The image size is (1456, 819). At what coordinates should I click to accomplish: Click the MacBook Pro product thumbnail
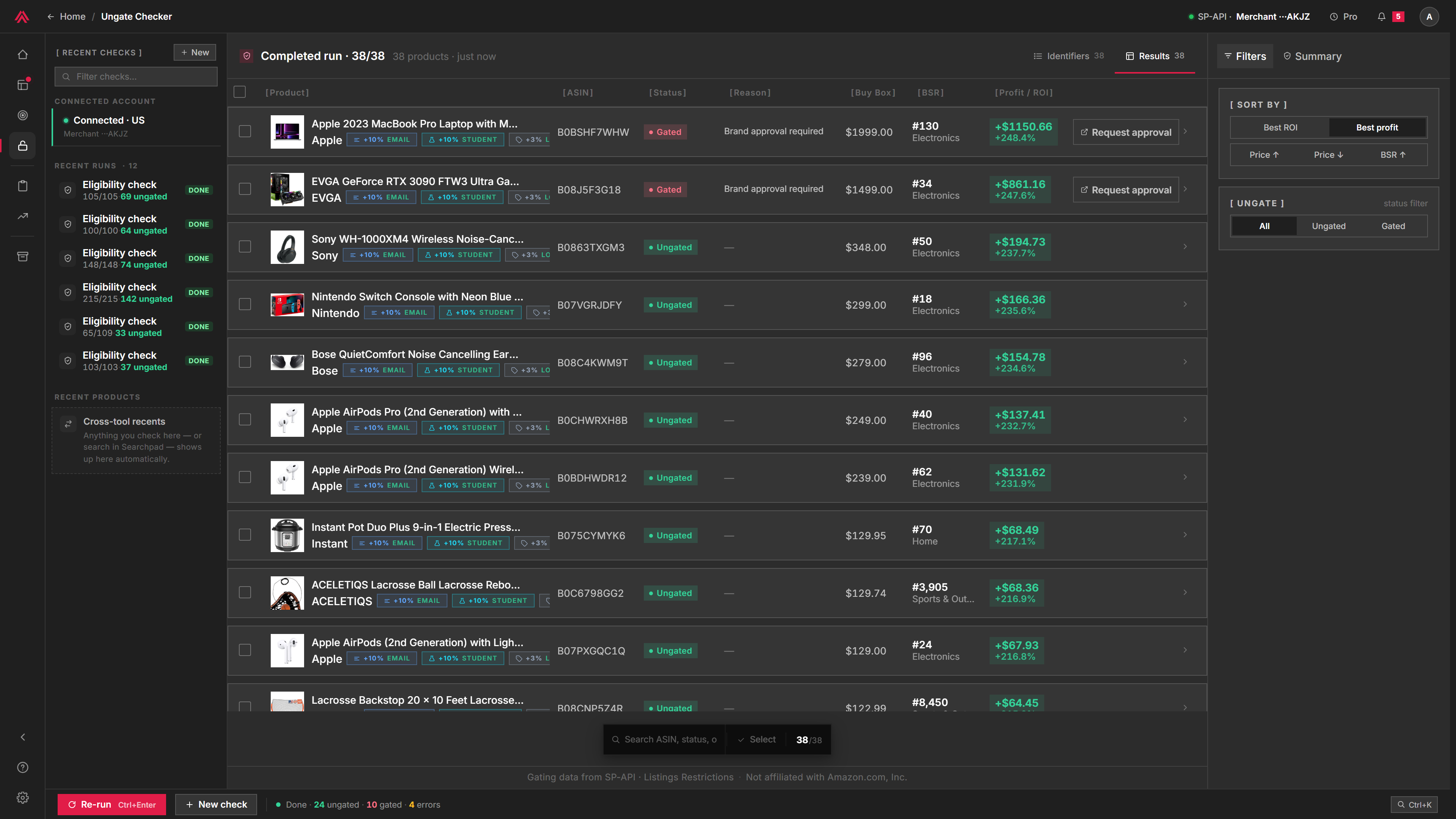tap(287, 132)
